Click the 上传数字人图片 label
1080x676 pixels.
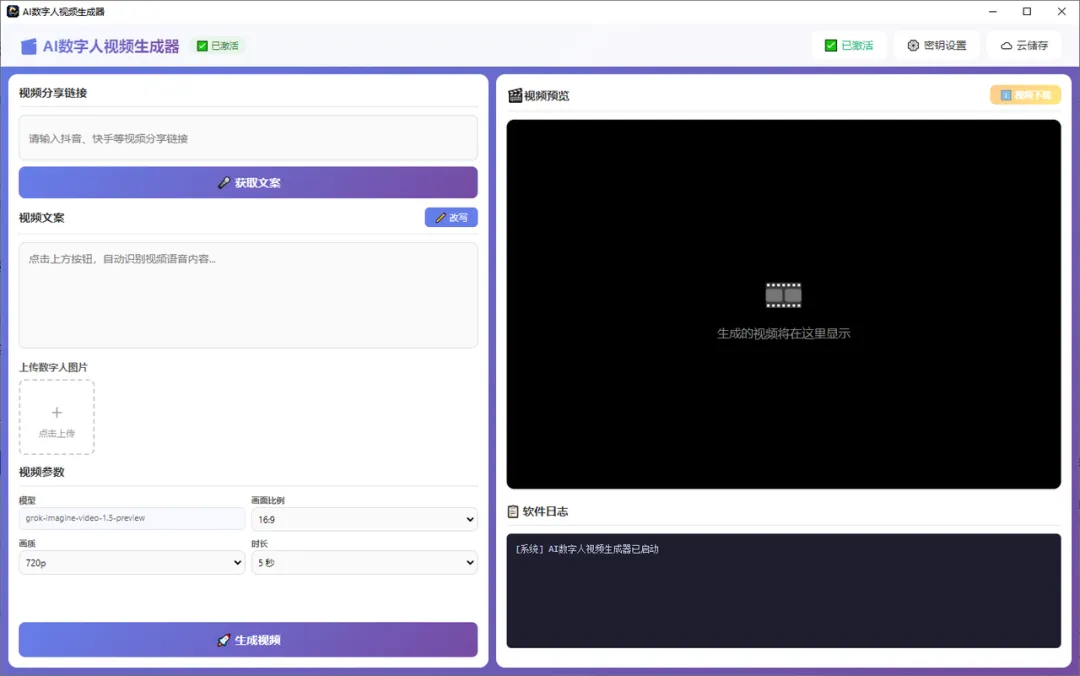point(53,367)
